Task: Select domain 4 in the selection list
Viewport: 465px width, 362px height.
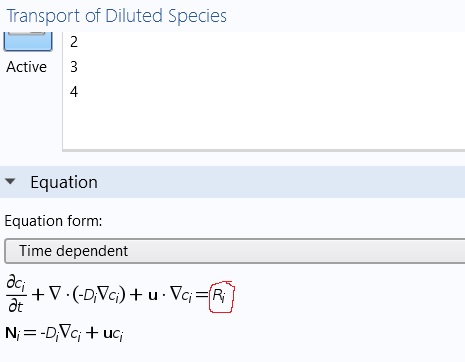Action: click(74, 92)
